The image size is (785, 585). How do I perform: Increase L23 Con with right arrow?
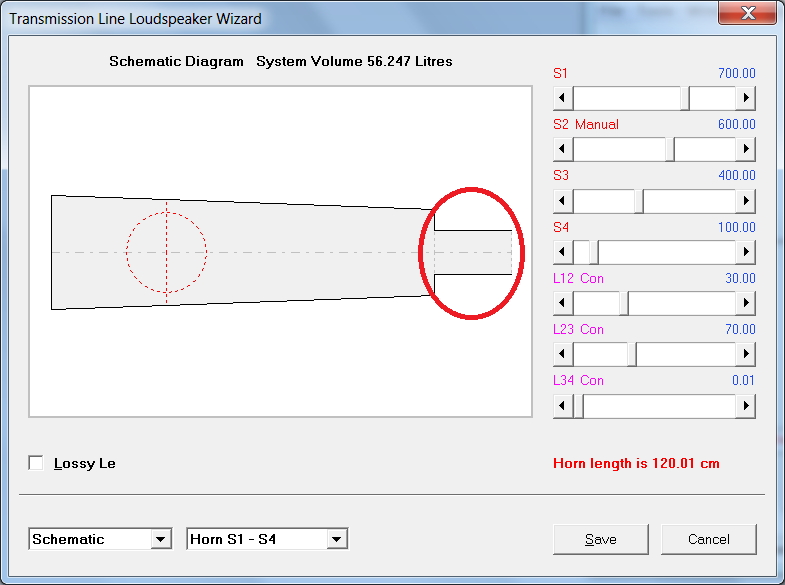click(745, 354)
